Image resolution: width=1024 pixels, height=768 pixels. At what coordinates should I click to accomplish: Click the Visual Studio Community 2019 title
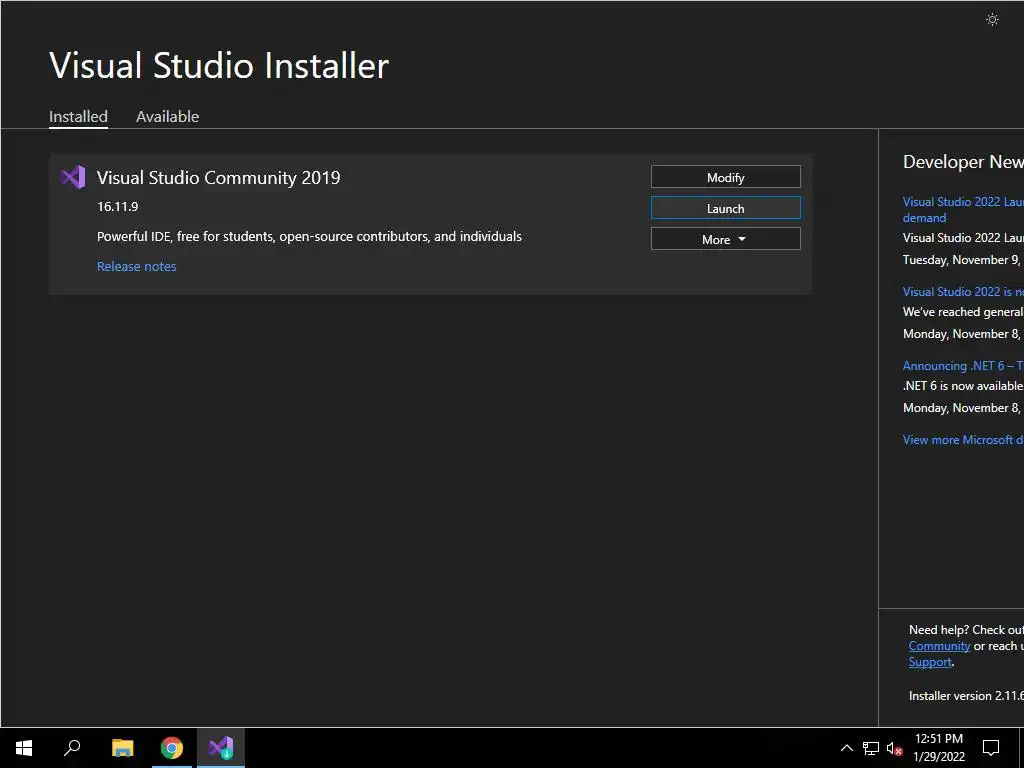click(x=218, y=178)
